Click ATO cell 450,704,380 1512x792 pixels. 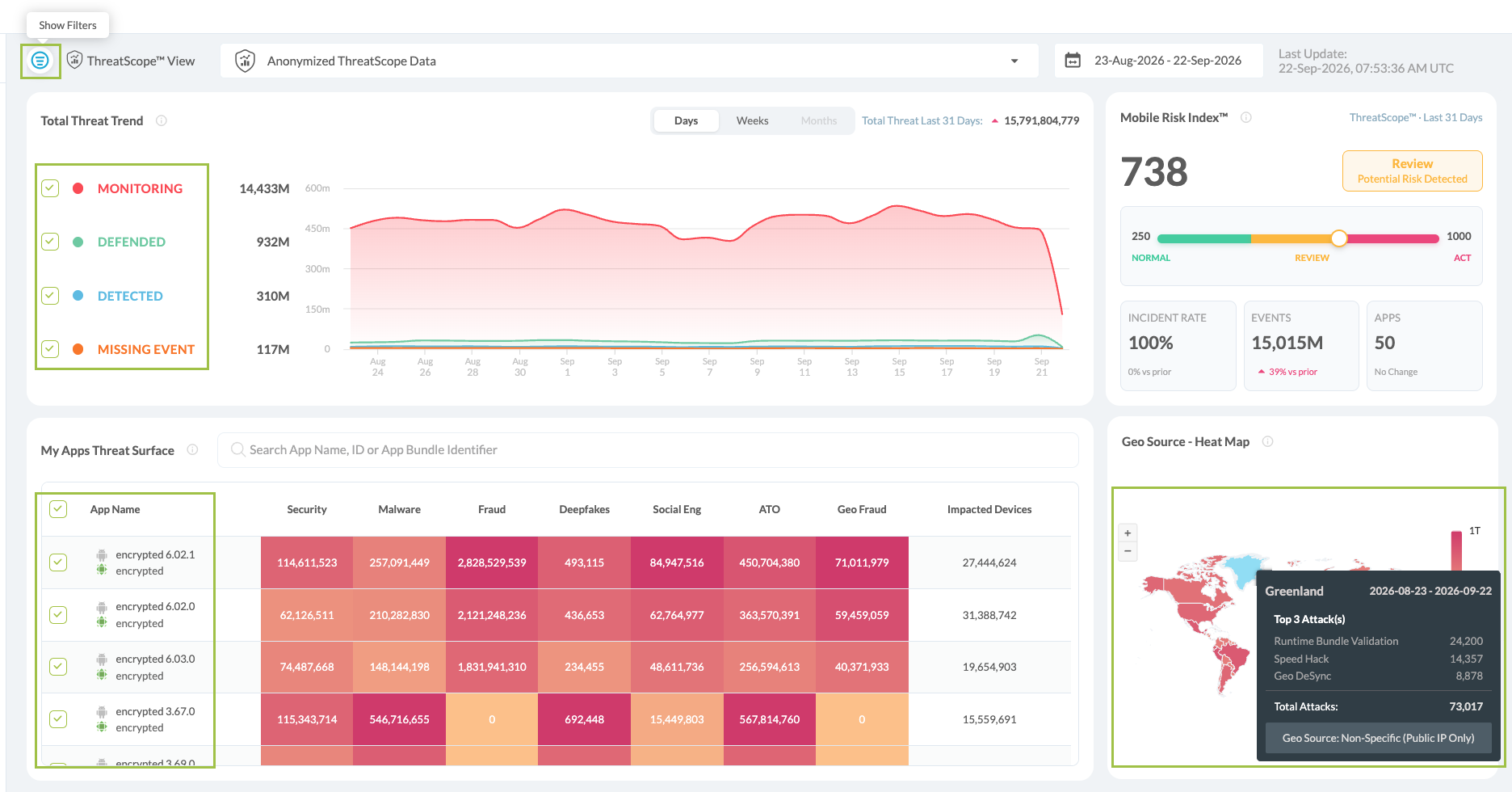pos(769,562)
